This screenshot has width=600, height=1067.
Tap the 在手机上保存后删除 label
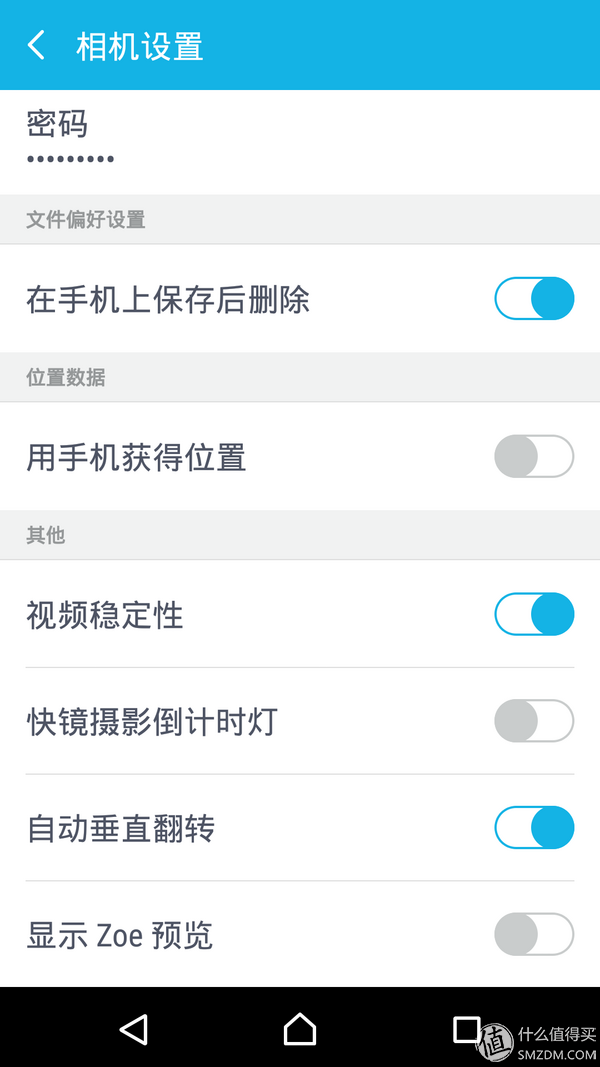(x=168, y=300)
